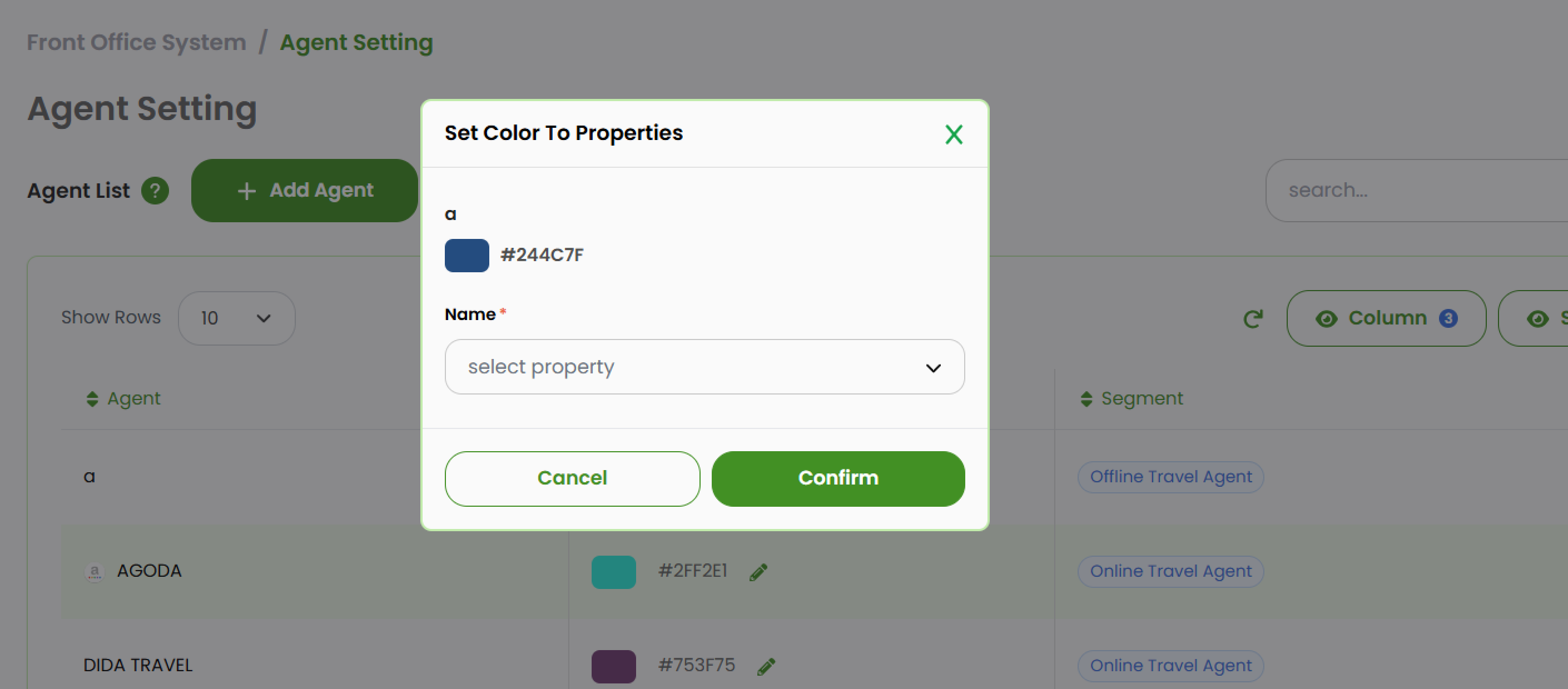Click the Online Travel Agent badge for AGODA
This screenshot has width=1568, height=689.
click(x=1170, y=571)
